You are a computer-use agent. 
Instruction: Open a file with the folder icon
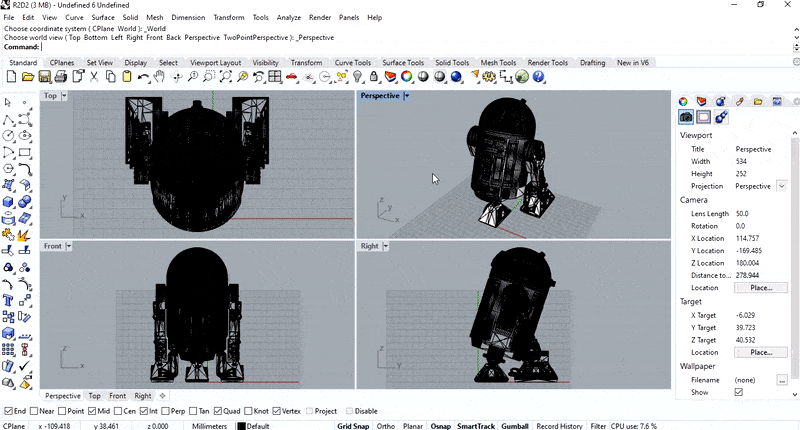point(28,77)
